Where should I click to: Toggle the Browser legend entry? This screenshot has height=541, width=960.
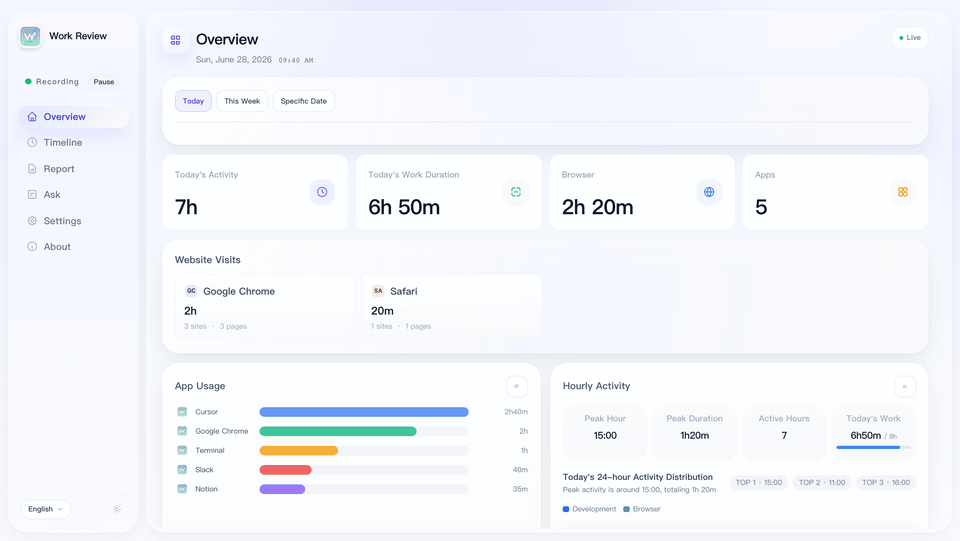(x=642, y=509)
